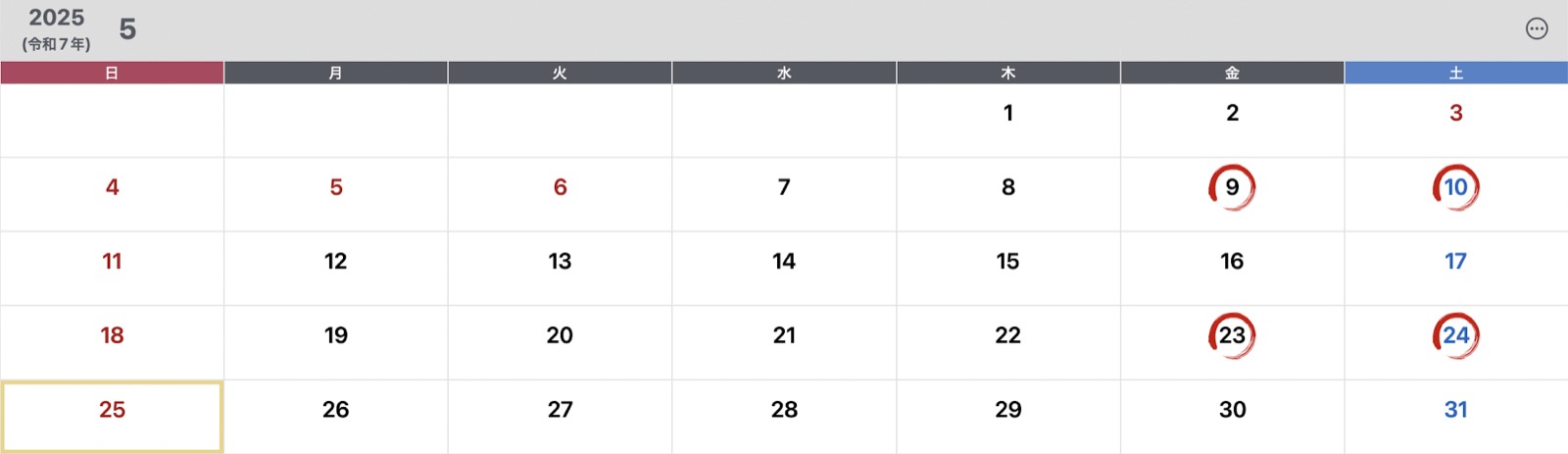Click the 2025 year label
Viewport: 1568px width, 454px height.
(x=56, y=18)
